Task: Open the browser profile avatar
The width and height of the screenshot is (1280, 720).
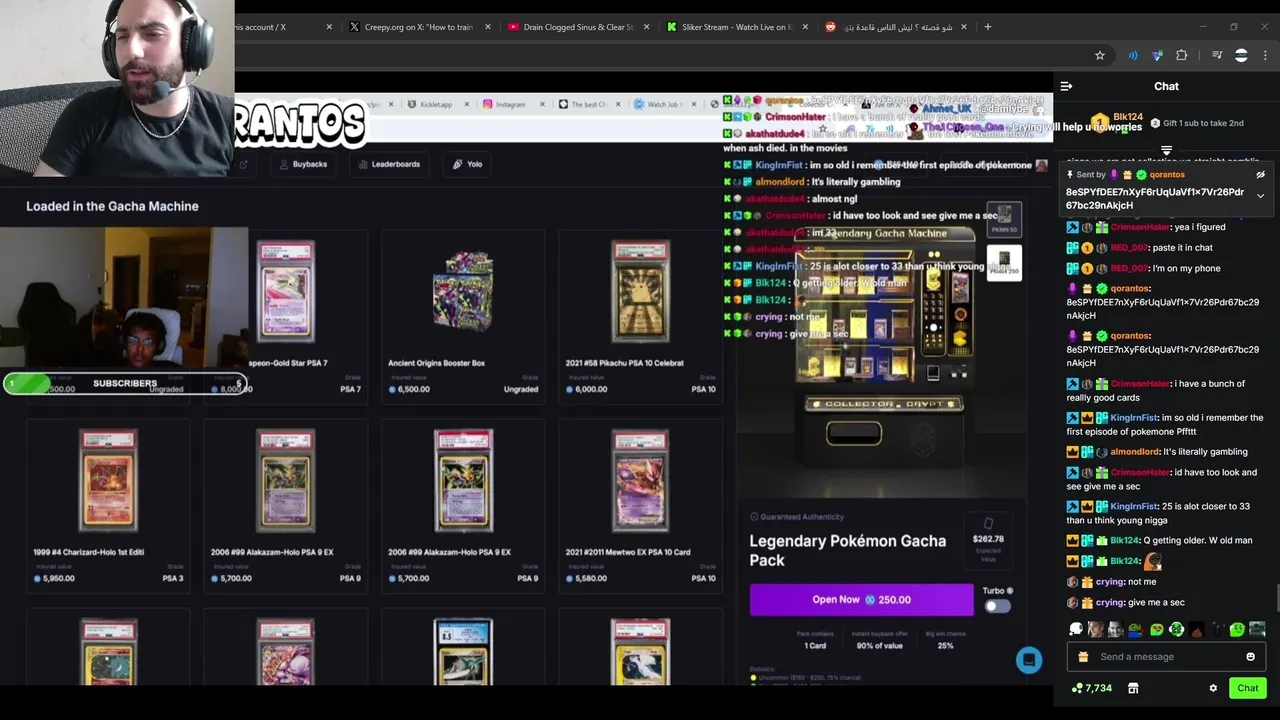Action: 1241,55
